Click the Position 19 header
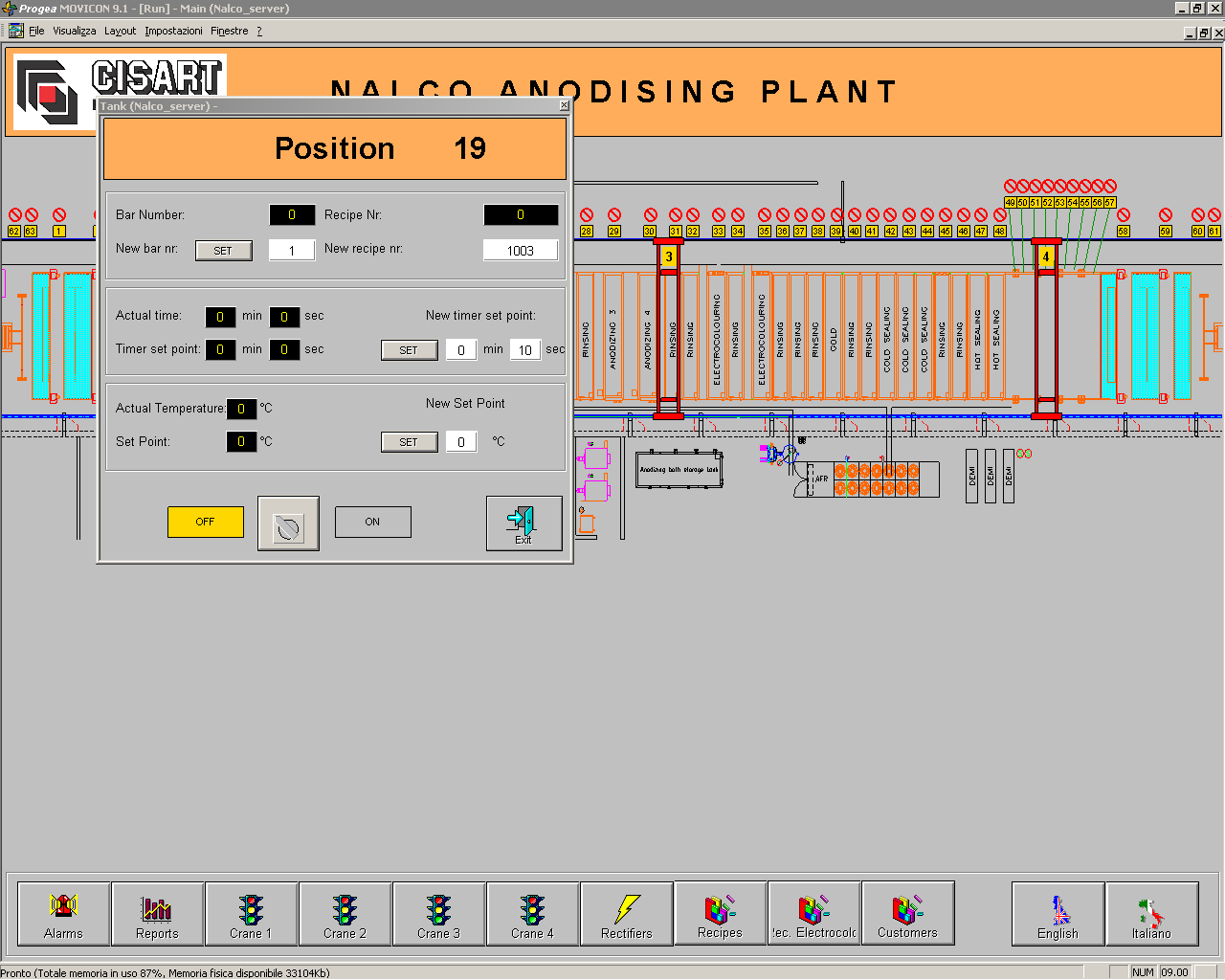This screenshot has width=1225, height=980. pos(335,148)
